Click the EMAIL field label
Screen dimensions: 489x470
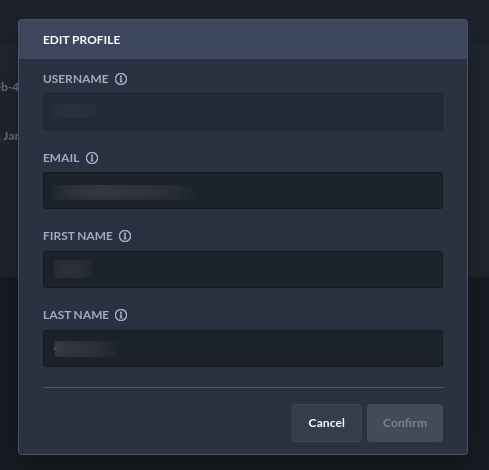tap(61, 158)
